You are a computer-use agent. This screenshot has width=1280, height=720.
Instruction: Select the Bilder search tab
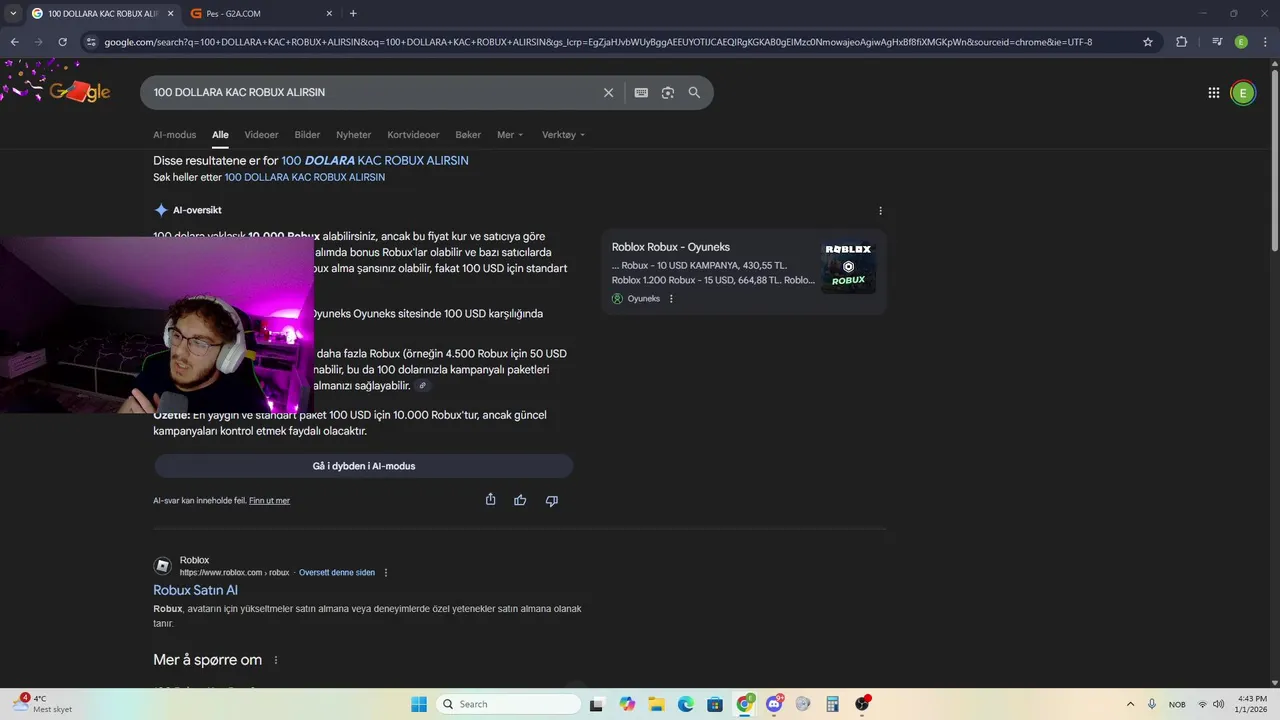[x=307, y=135]
